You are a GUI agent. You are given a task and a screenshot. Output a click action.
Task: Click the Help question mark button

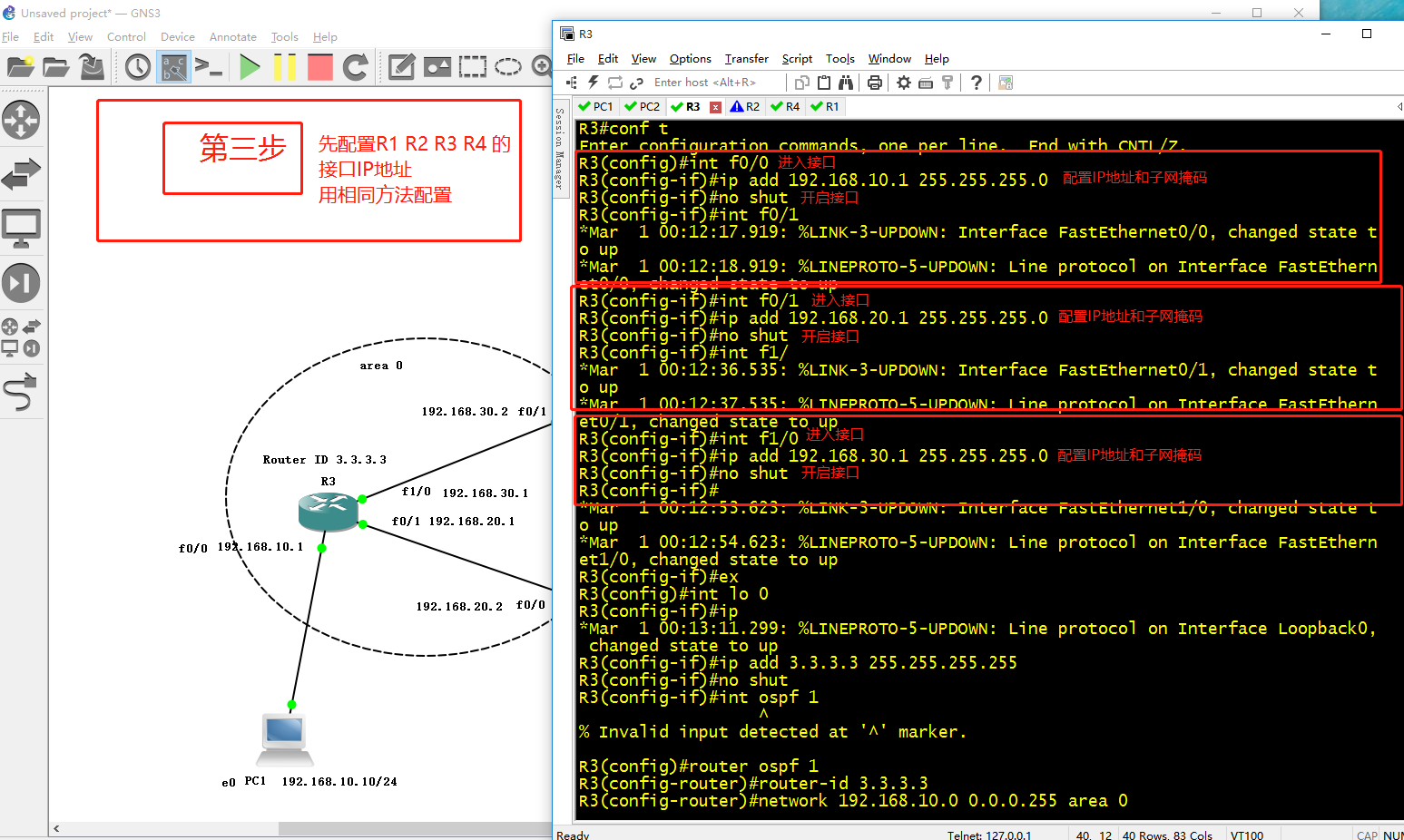click(976, 83)
